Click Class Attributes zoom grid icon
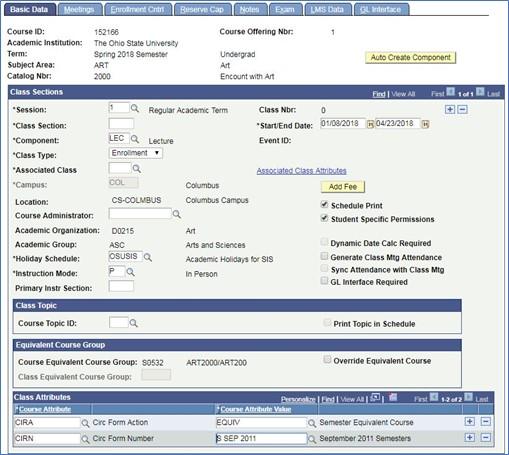509x455 pixels. 375,398
